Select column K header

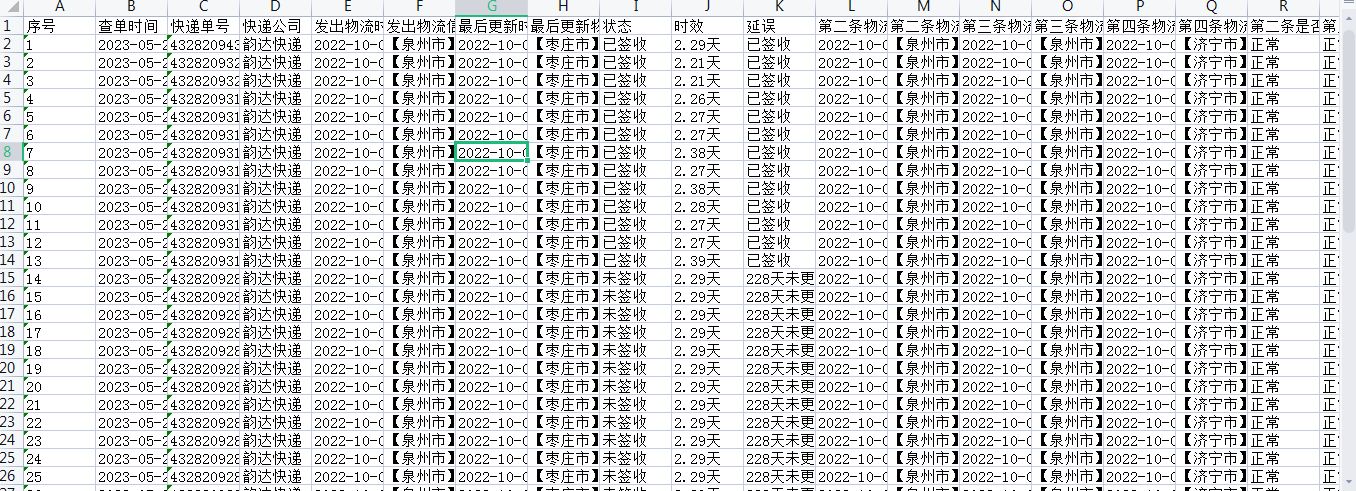point(780,7)
